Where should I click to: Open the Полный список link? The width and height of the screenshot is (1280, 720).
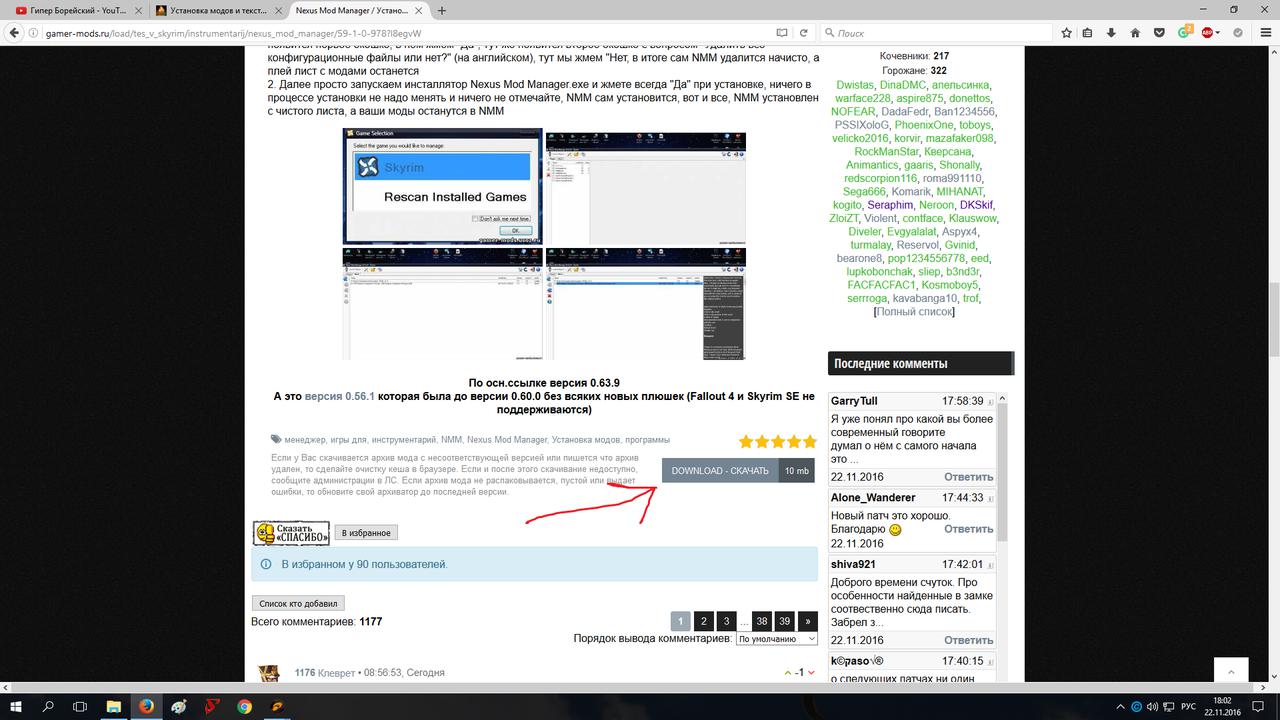pyautogui.click(x=914, y=312)
